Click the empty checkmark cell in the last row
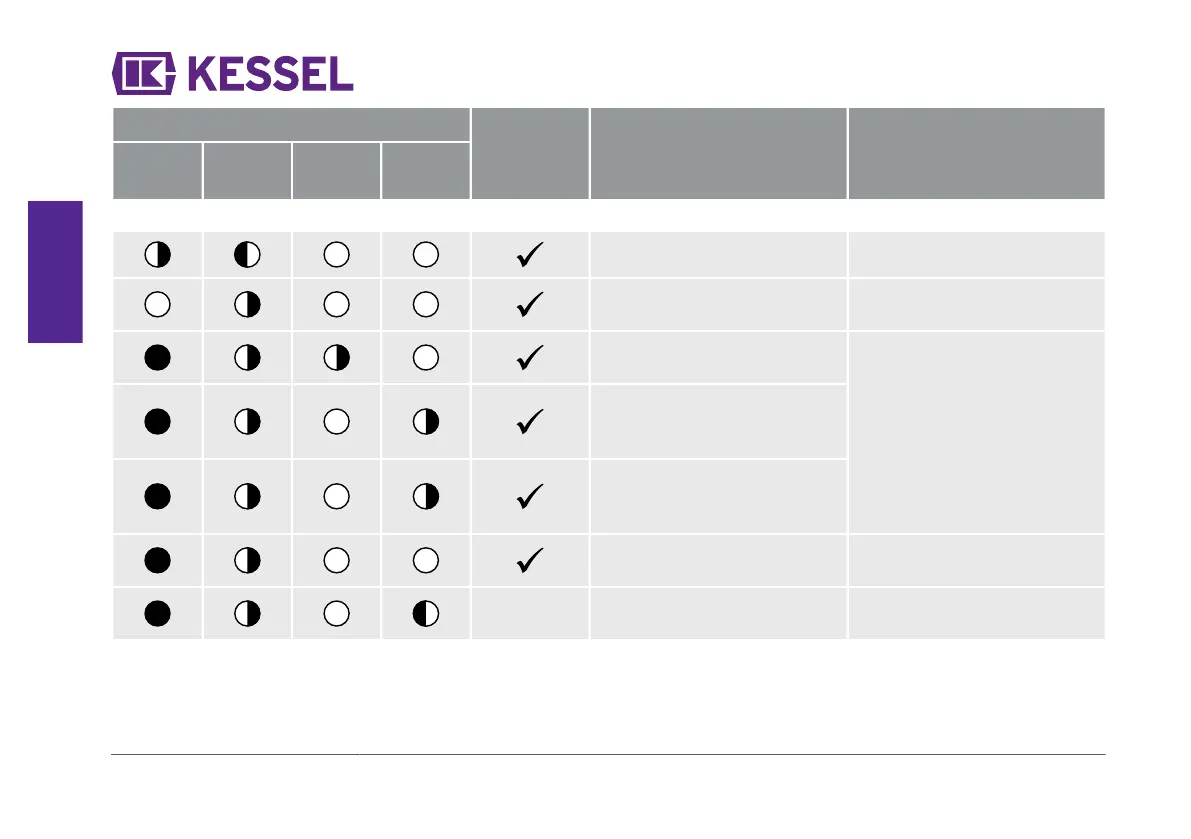Viewport: 1191px width, 839px height. click(530, 613)
